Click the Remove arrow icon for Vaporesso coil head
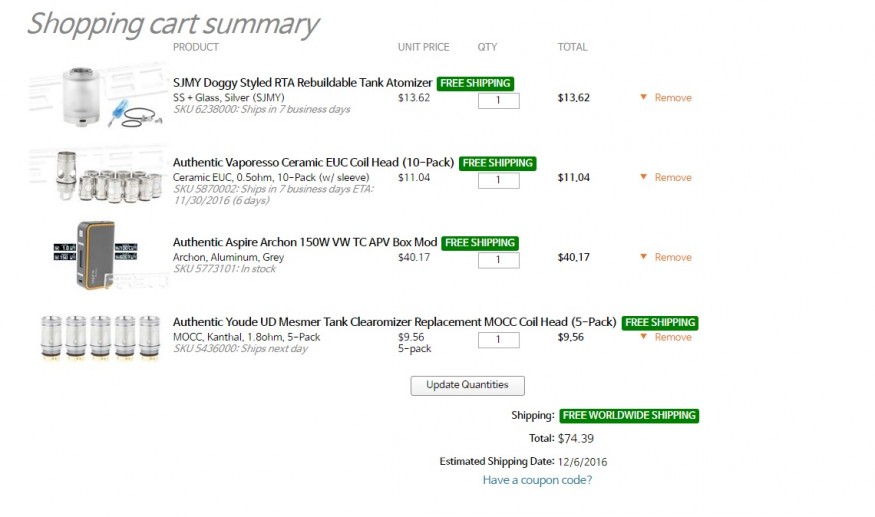 click(643, 177)
